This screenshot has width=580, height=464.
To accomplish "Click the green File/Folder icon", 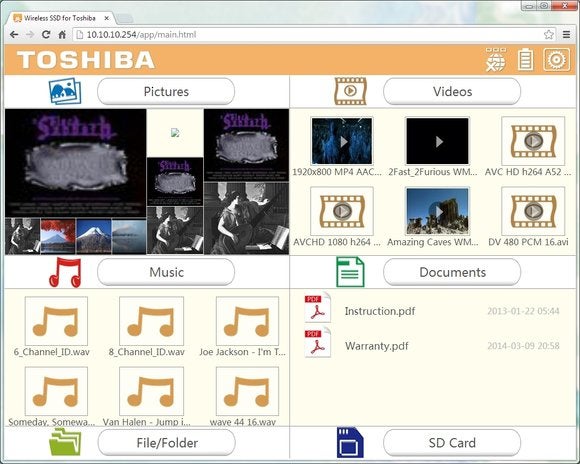I will pyautogui.click(x=65, y=442).
